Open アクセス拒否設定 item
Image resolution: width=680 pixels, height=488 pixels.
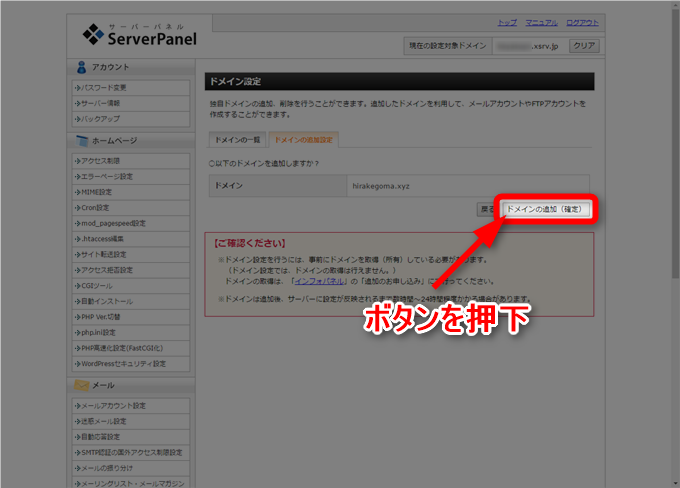[131, 270]
